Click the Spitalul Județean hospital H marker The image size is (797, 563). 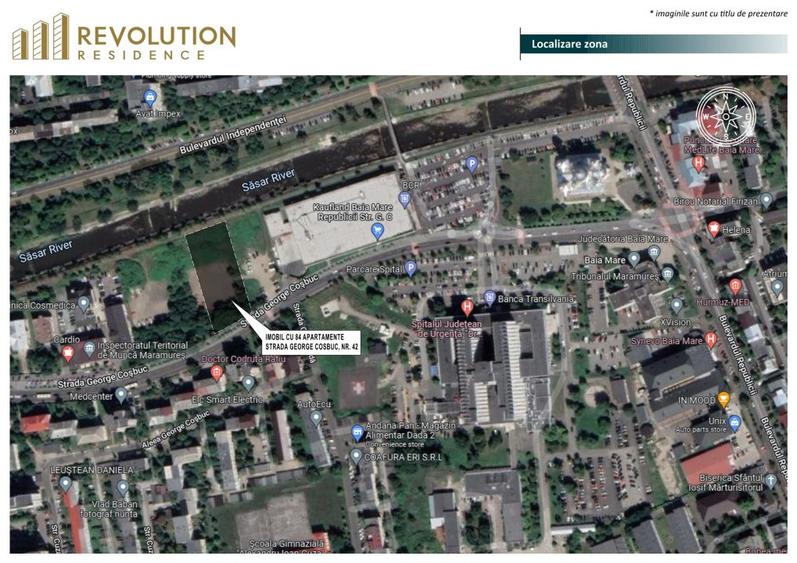pos(467,307)
